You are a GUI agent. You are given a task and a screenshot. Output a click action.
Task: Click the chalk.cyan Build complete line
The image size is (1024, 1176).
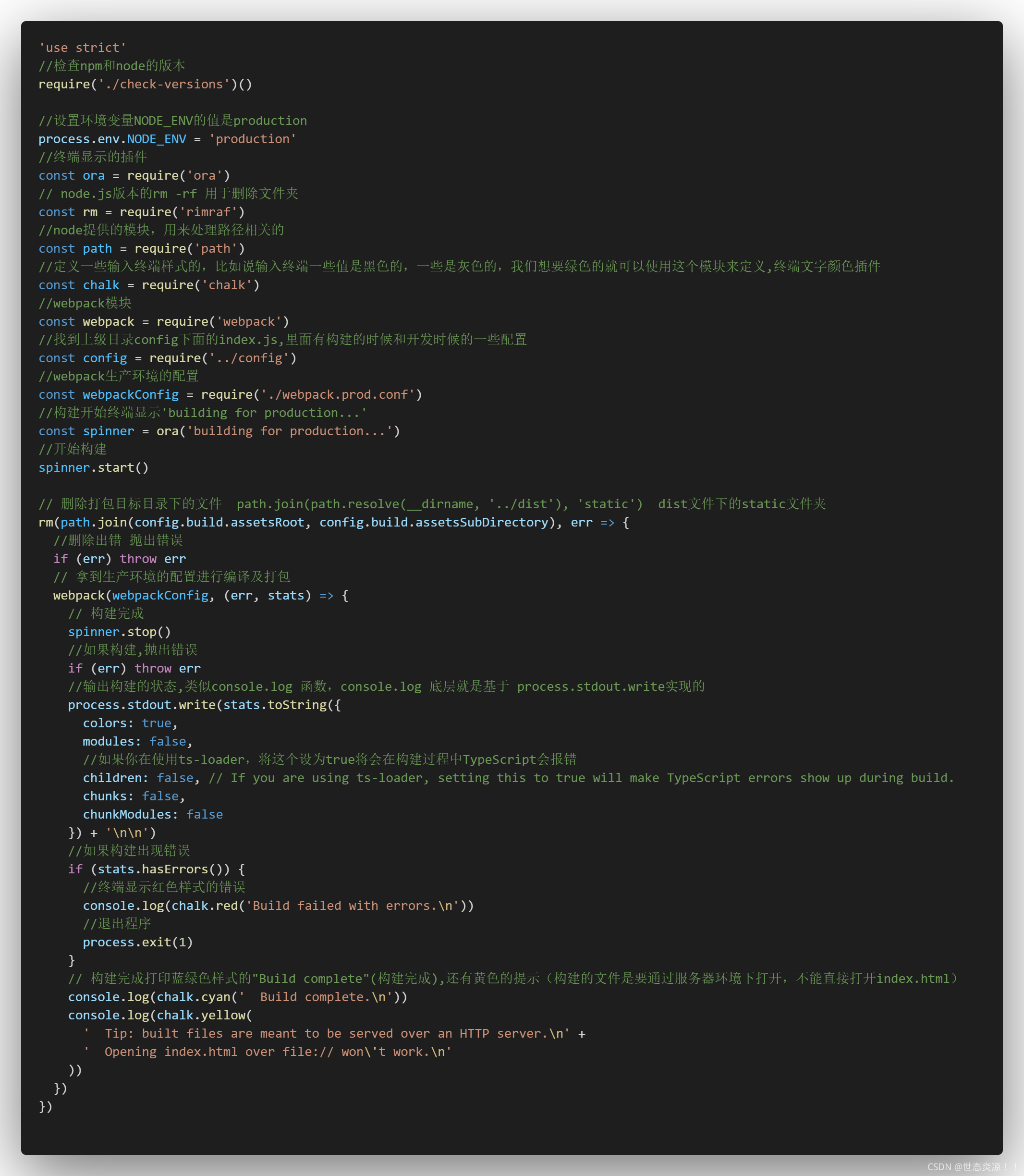coord(237,996)
